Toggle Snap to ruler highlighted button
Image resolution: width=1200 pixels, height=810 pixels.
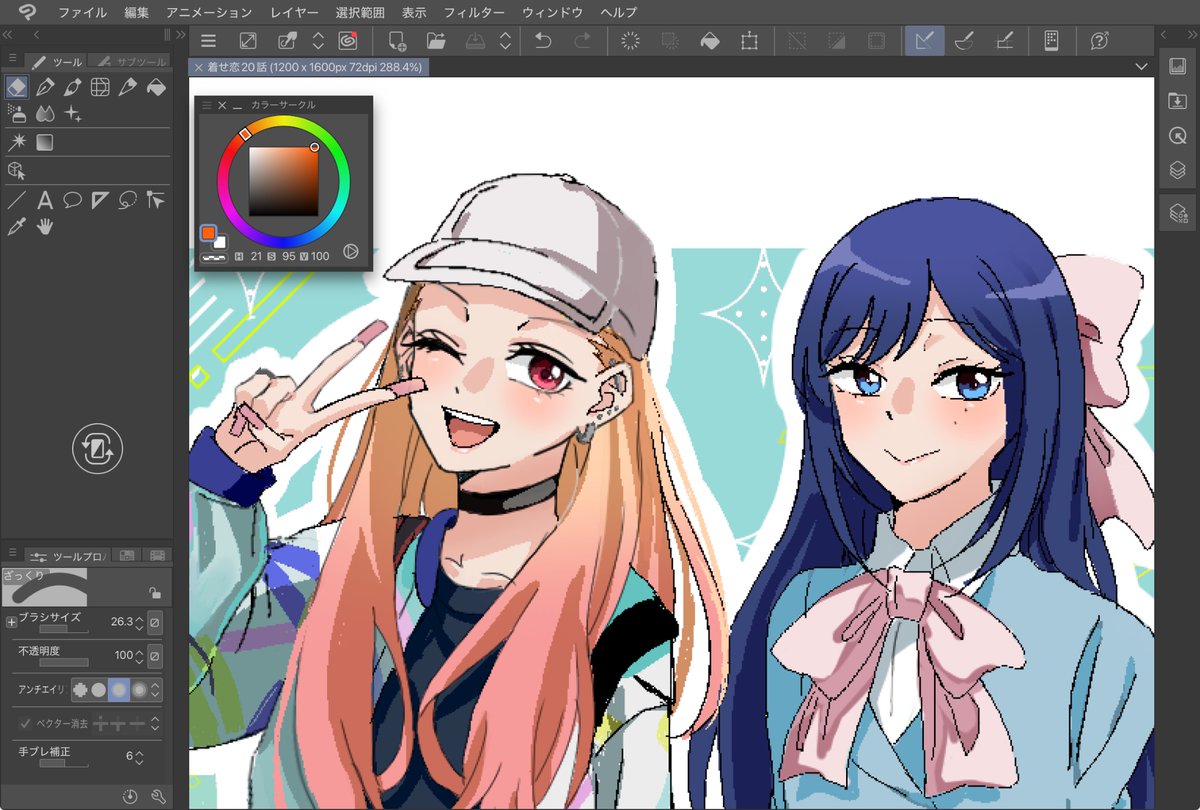point(925,41)
